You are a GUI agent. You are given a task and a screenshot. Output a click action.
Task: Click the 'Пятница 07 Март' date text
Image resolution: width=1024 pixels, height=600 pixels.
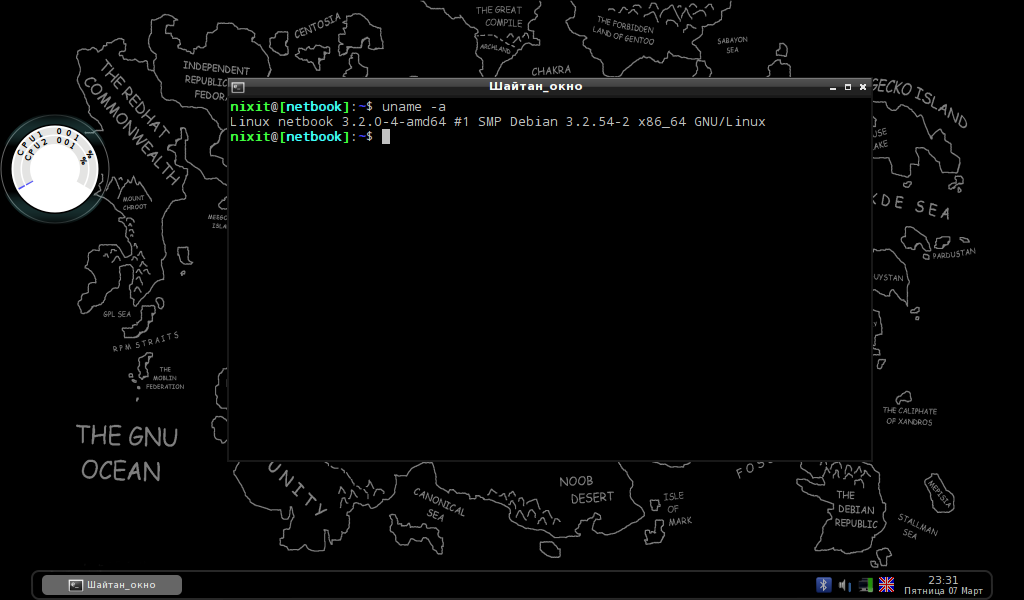[x=943, y=591]
